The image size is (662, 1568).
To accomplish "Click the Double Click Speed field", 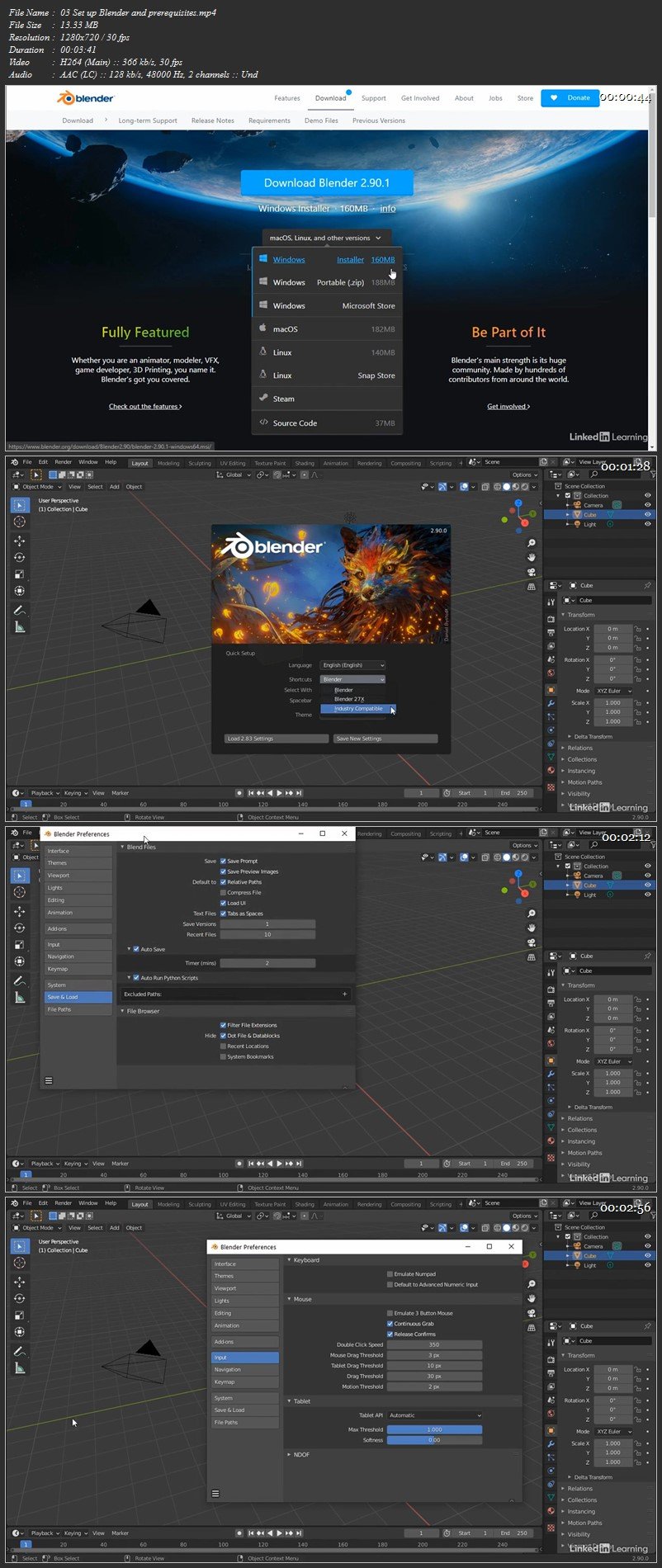I will 434,1344.
